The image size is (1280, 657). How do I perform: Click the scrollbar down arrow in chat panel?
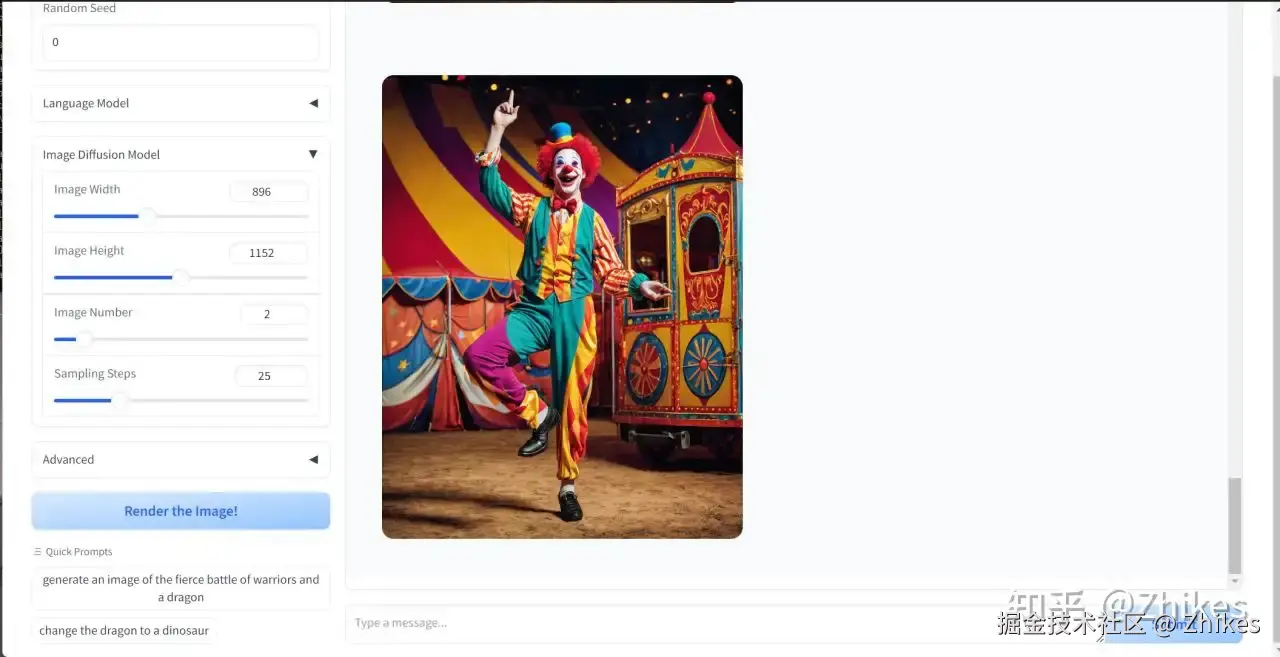pyautogui.click(x=1235, y=581)
